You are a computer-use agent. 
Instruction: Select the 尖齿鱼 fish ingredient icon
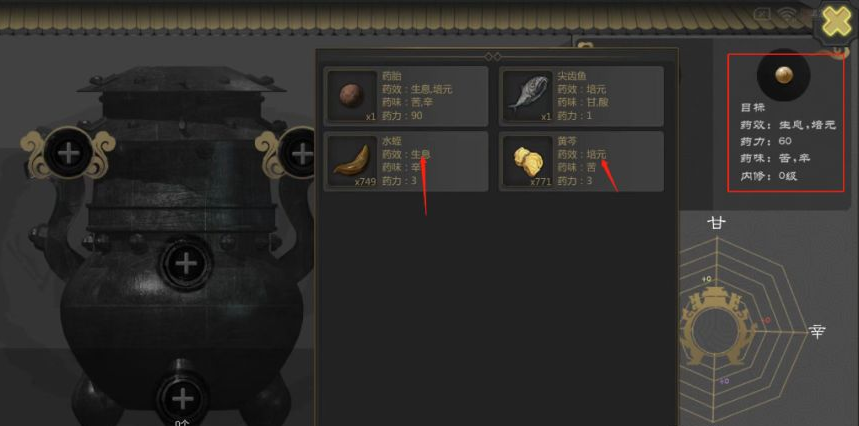coord(527,93)
